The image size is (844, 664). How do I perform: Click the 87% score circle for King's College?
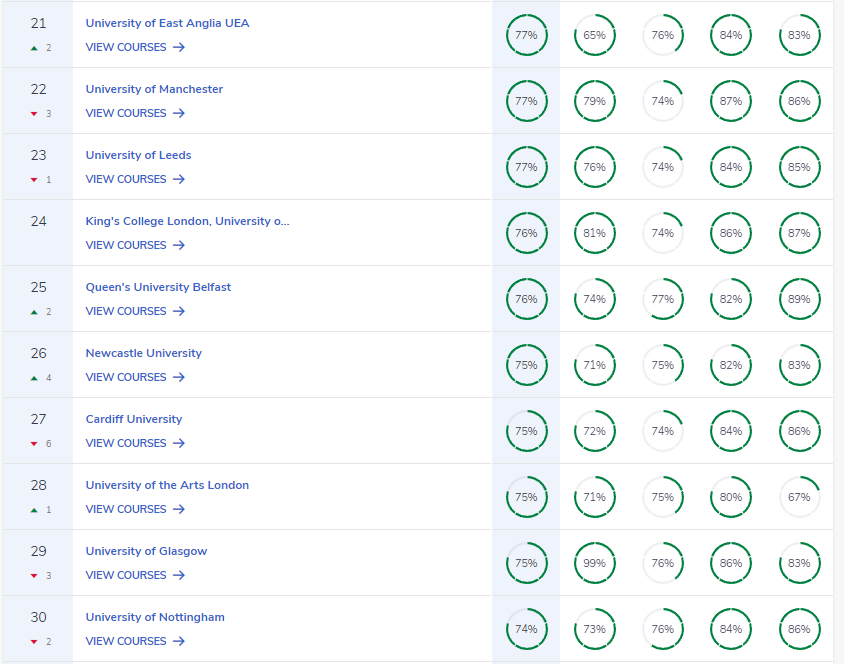coord(799,233)
